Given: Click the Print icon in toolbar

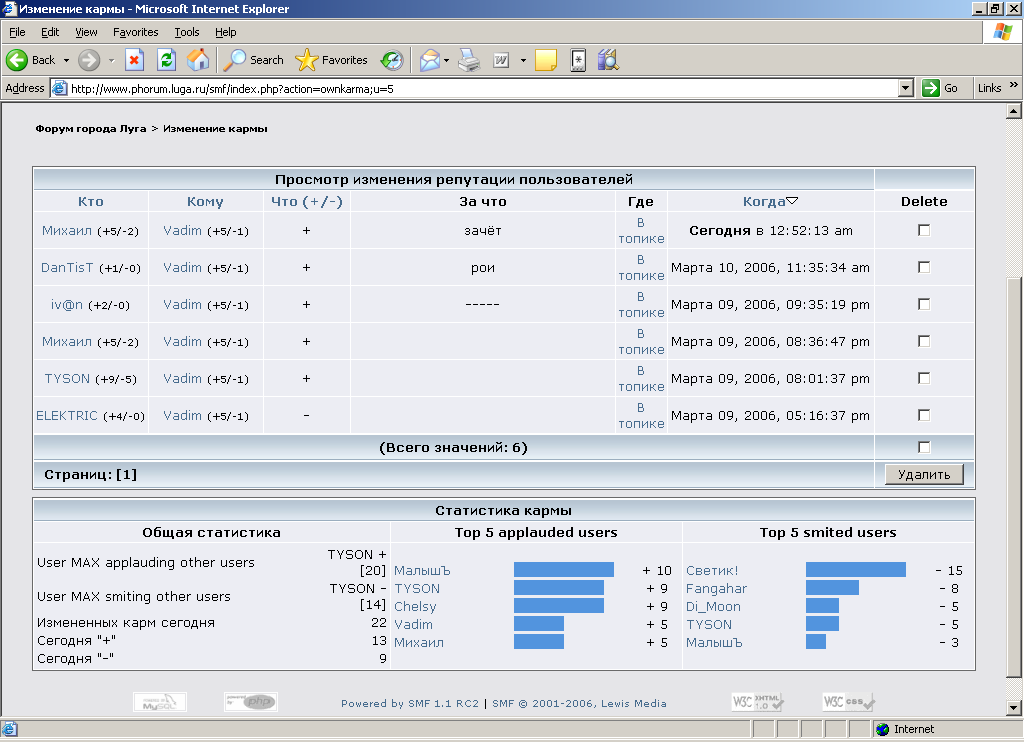Looking at the screenshot, I should [x=469, y=60].
